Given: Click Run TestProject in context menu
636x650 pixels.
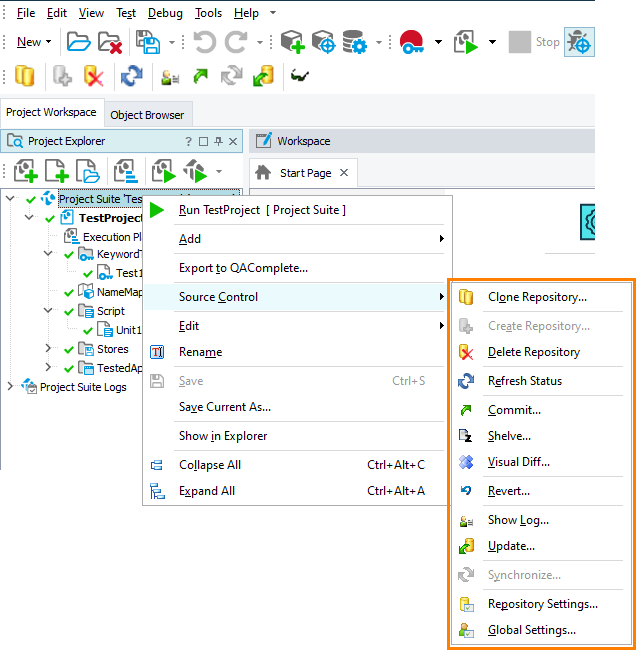Looking at the screenshot, I should (262, 210).
